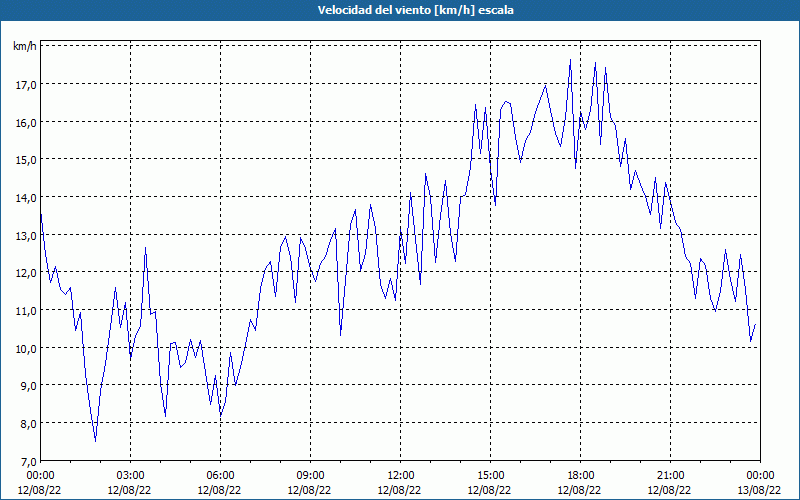Select the 12,0 y-axis value

[26, 272]
